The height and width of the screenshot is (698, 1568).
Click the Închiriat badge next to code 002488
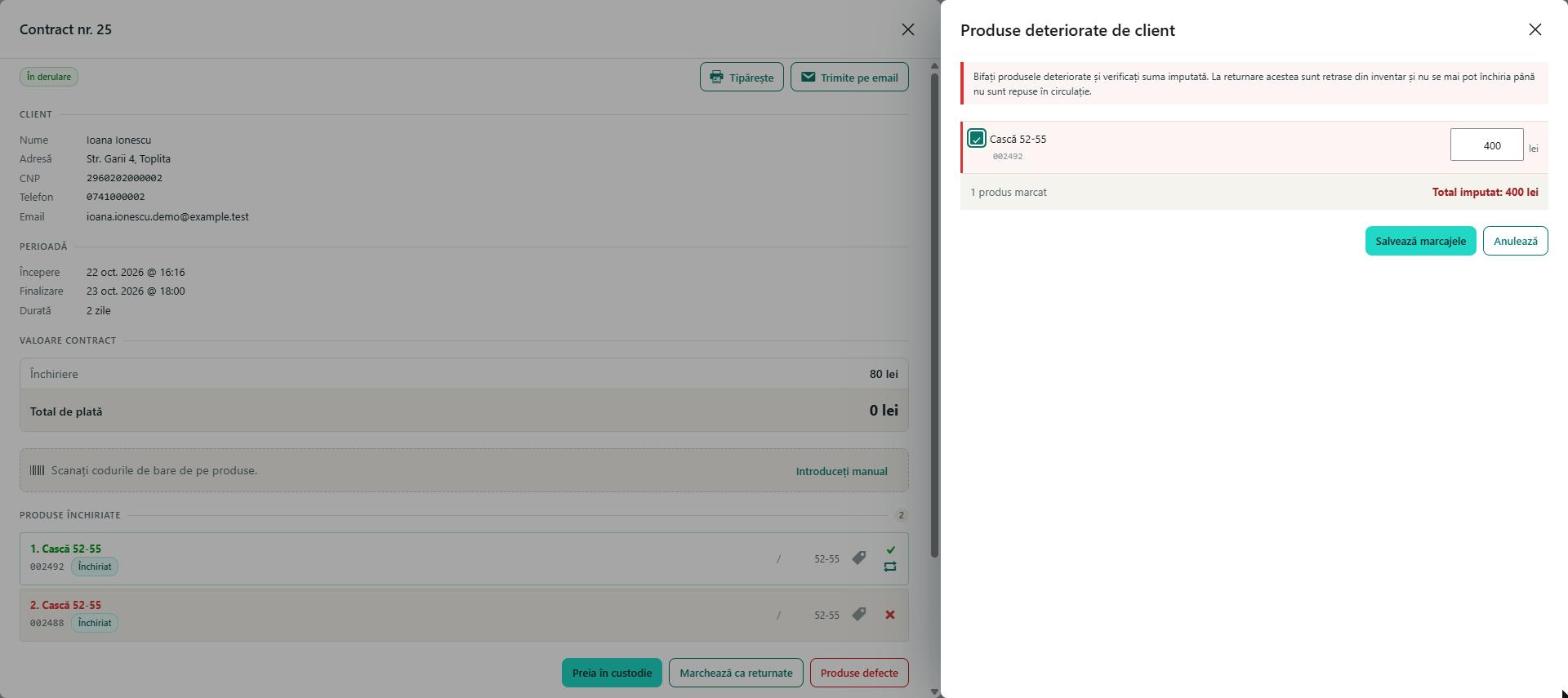click(95, 623)
